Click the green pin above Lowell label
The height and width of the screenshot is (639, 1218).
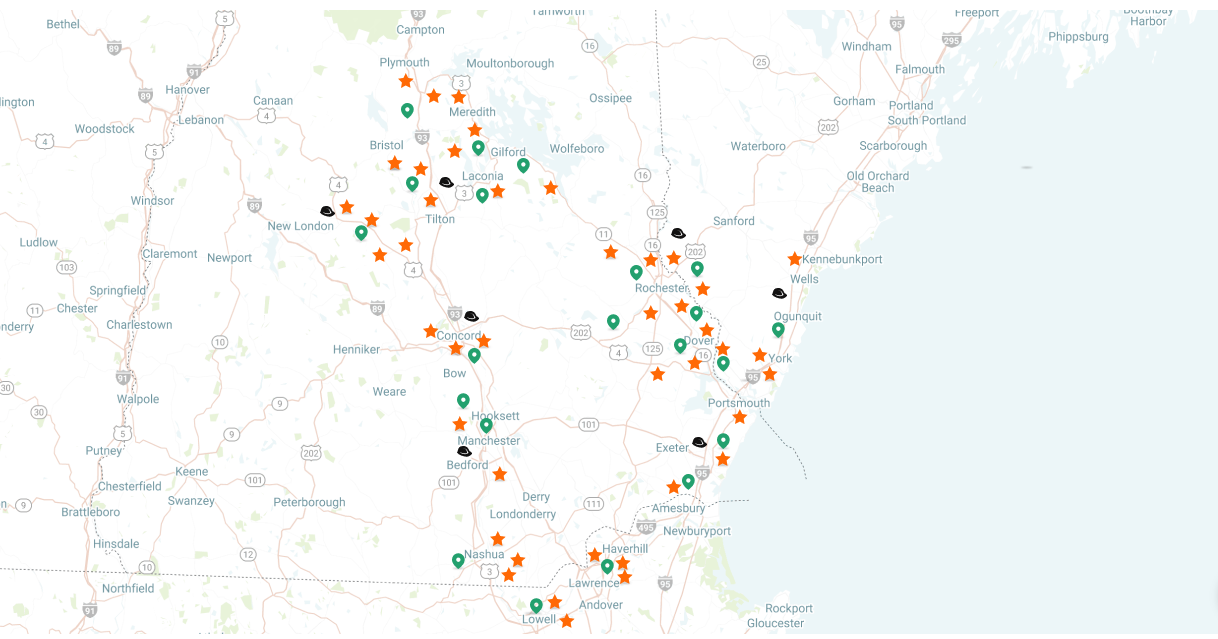click(536, 604)
